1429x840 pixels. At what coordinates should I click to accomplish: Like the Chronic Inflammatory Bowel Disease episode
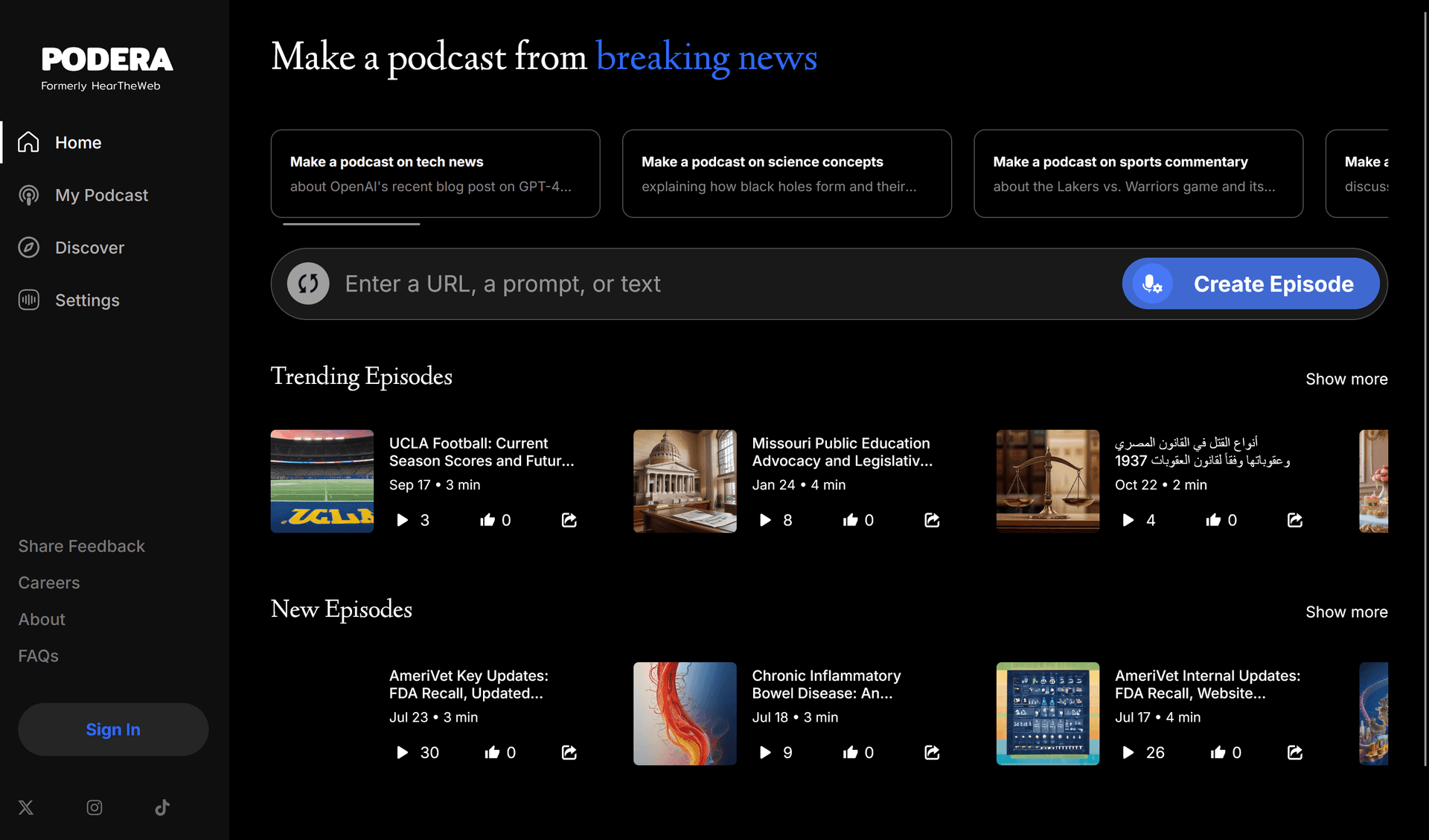(851, 753)
